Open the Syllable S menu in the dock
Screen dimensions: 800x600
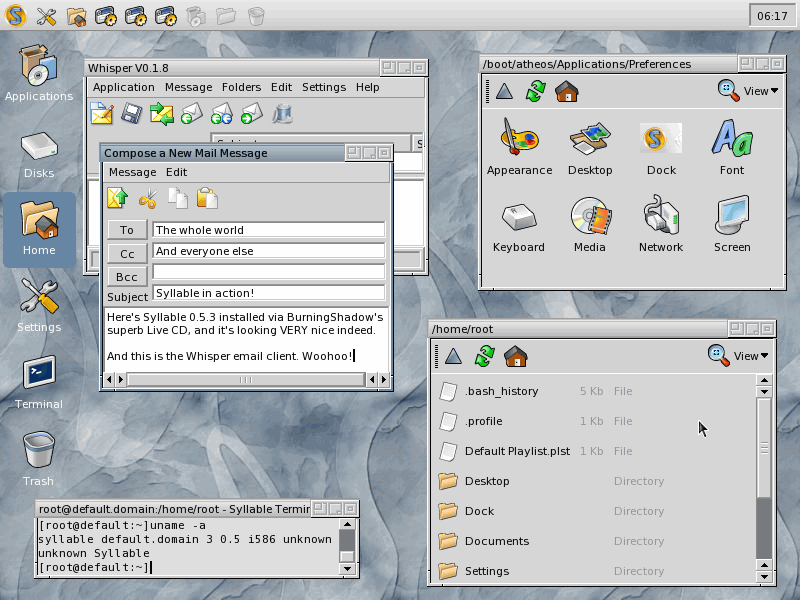[x=15, y=16]
